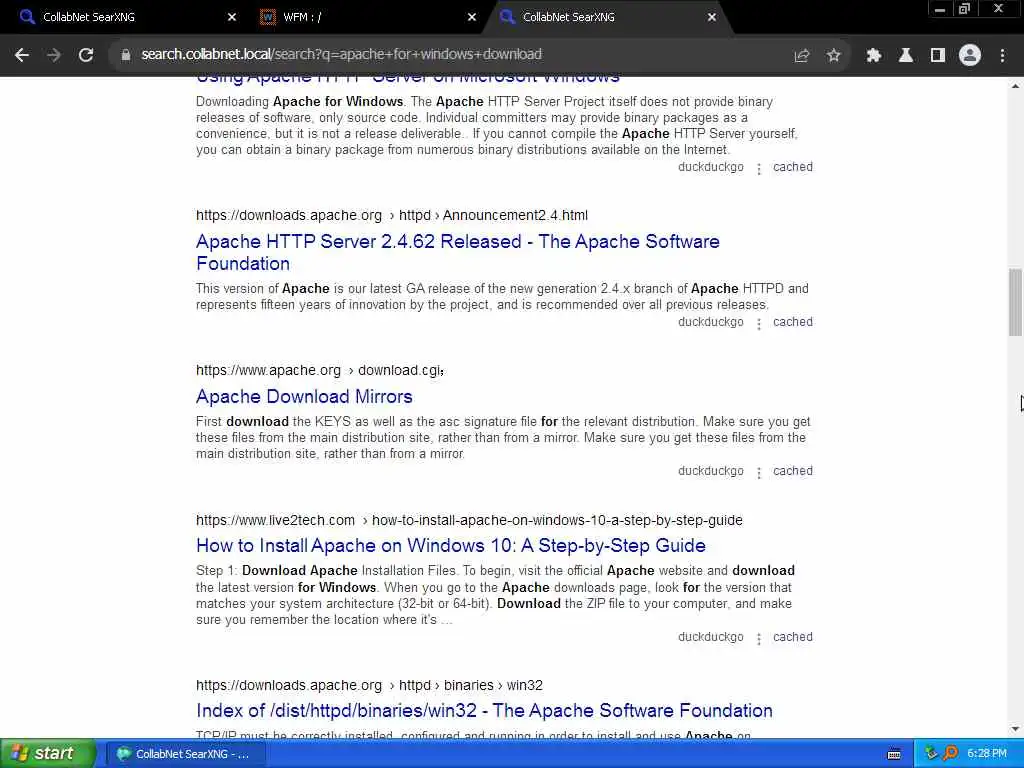Open cached copy of Apache 2.4.62 Released result
The height and width of the screenshot is (768, 1024).
(793, 322)
